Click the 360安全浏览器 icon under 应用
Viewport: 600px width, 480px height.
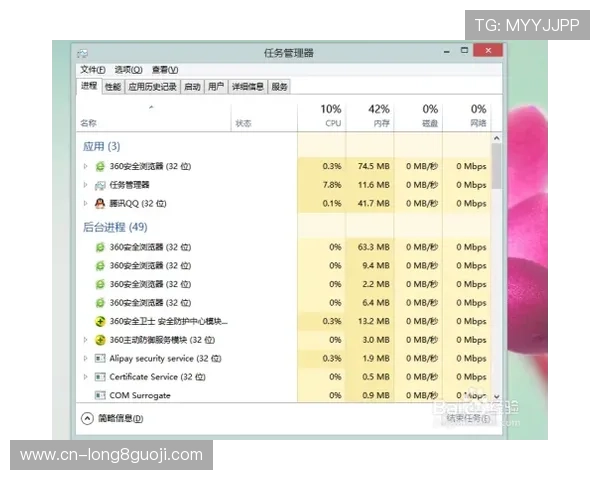pos(100,166)
